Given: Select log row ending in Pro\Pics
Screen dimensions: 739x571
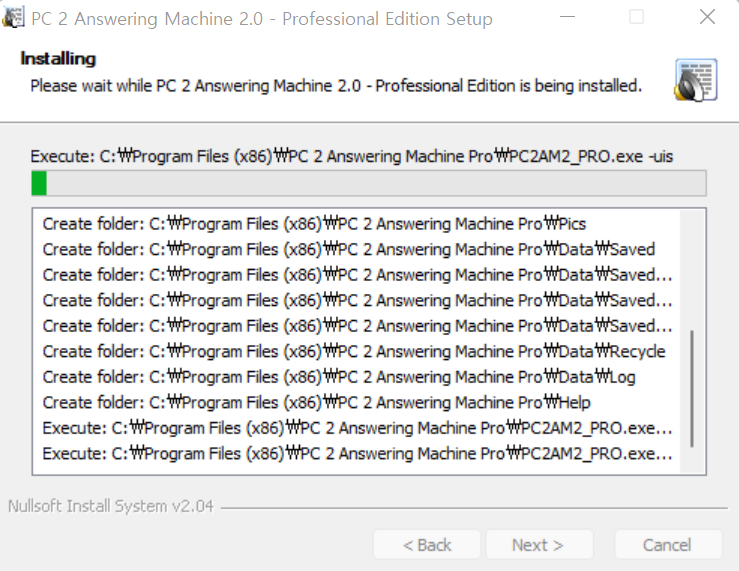Looking at the screenshot, I should tap(314, 224).
